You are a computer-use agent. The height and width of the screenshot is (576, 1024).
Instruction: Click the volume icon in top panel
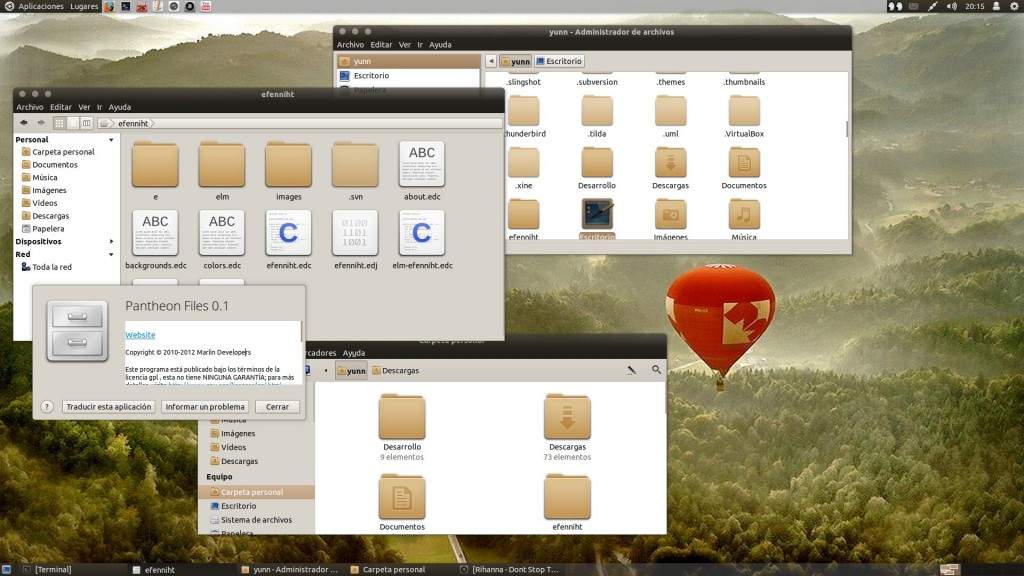click(x=951, y=6)
